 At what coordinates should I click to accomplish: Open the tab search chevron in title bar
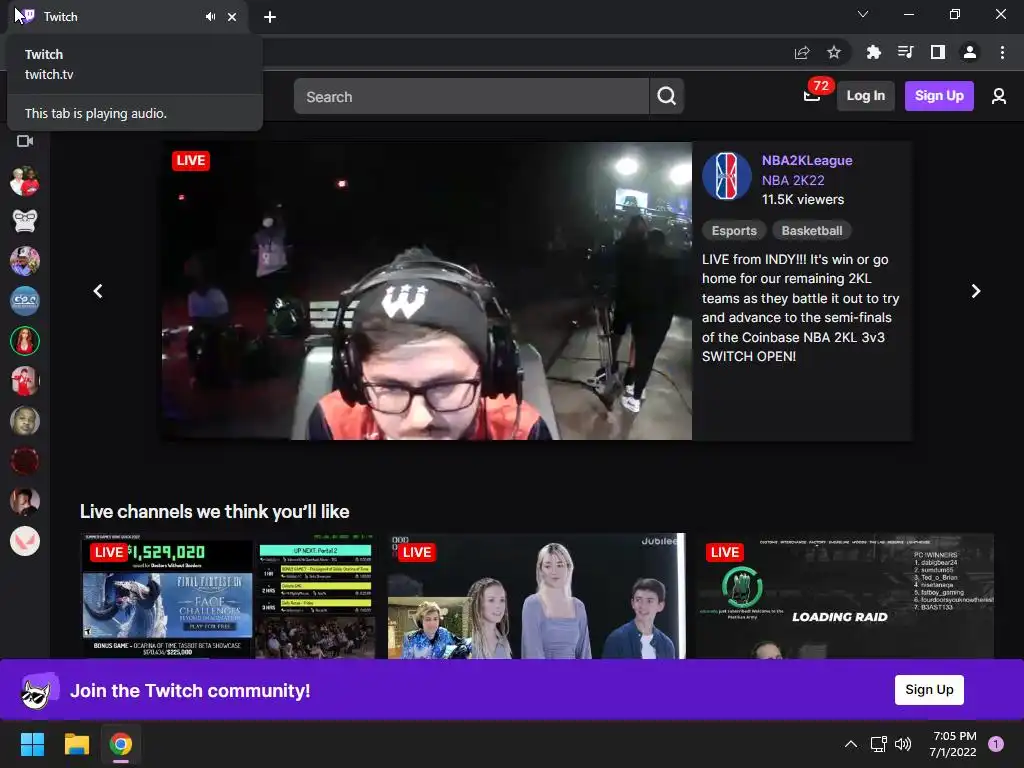863,14
